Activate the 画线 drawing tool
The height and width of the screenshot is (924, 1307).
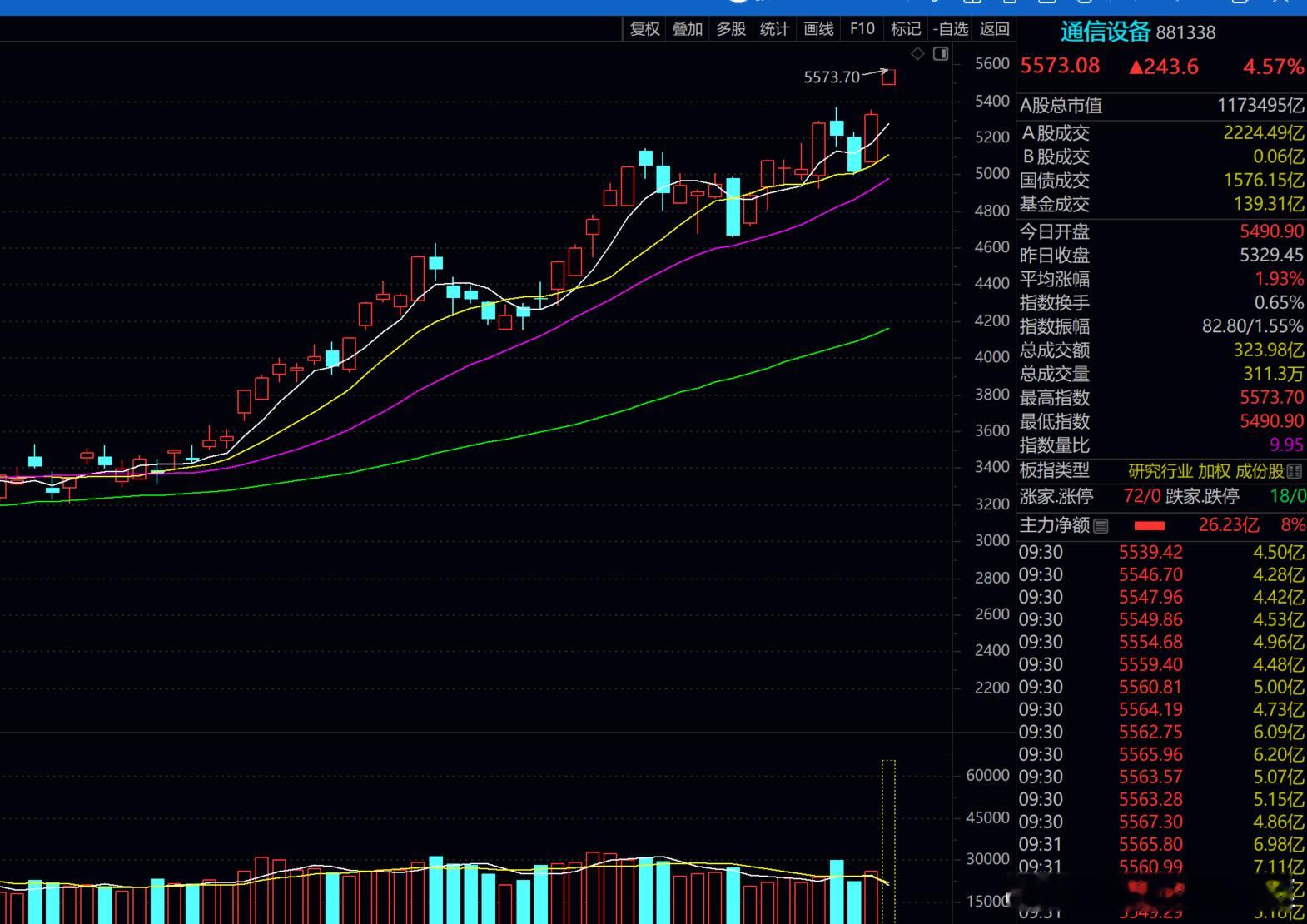pyautogui.click(x=818, y=29)
